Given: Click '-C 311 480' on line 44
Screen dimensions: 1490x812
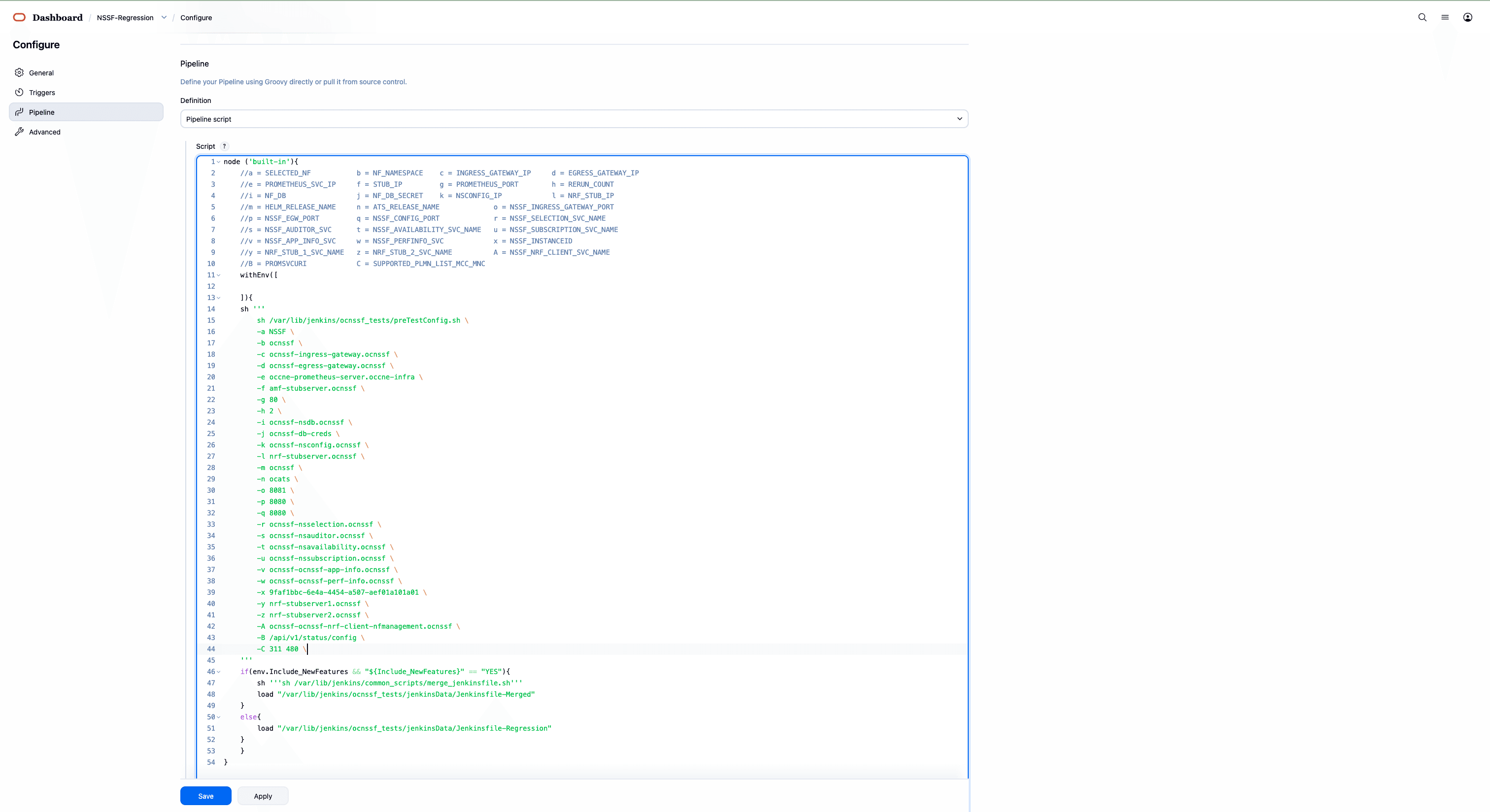Looking at the screenshot, I should 277,649.
